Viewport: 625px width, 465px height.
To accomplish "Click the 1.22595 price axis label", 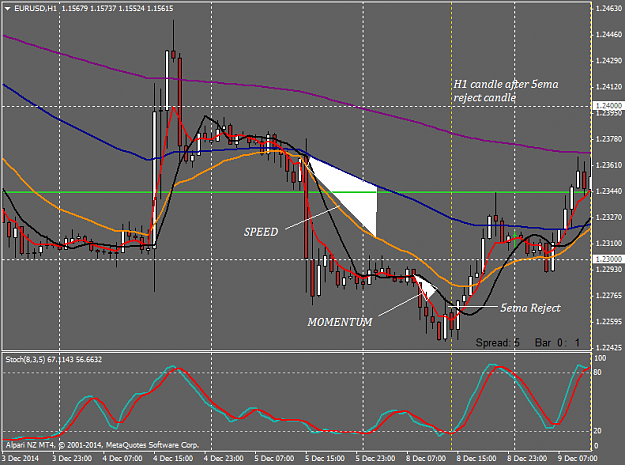I will pos(608,322).
